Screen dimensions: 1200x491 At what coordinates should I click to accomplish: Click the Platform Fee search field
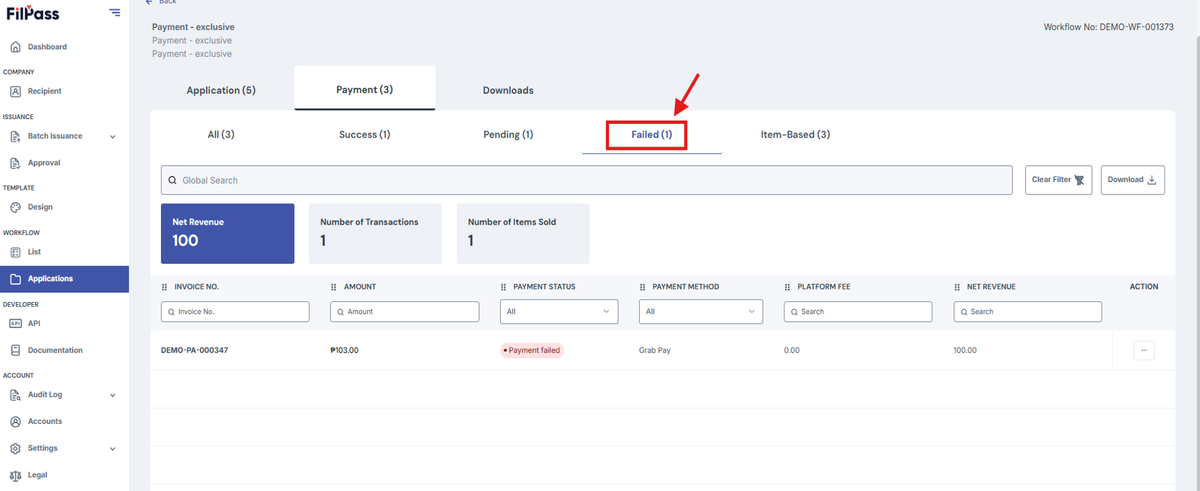pyautogui.click(x=858, y=311)
